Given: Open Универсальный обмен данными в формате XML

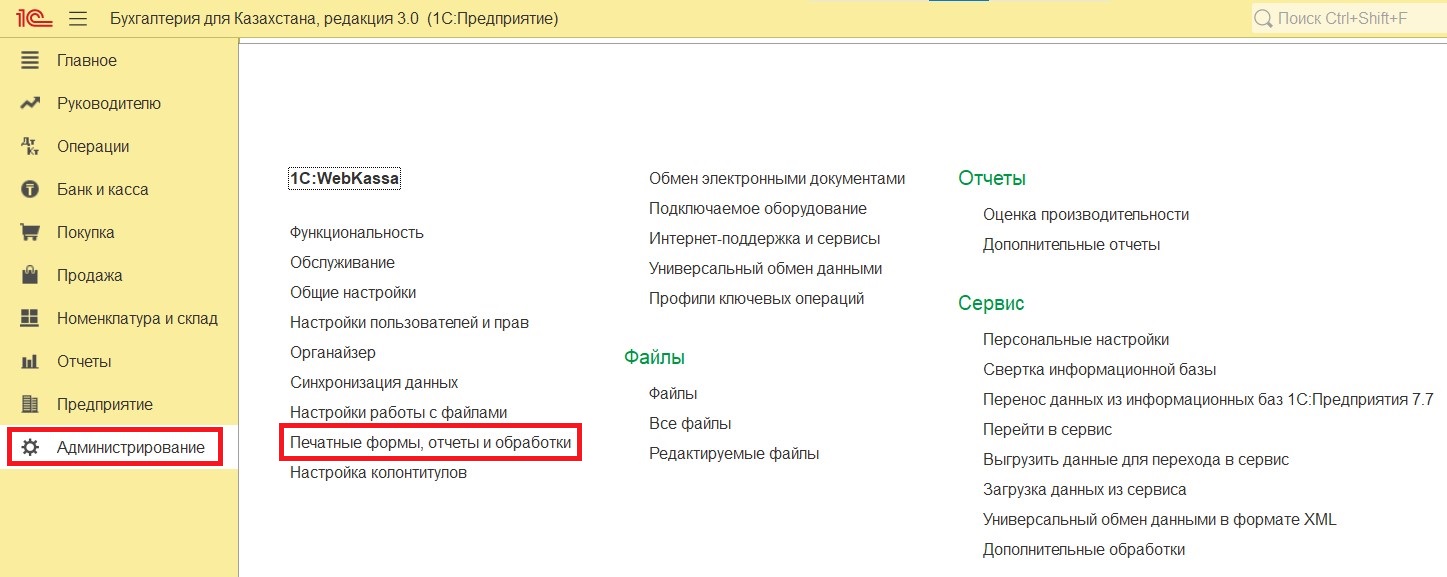Looking at the screenshot, I should coord(1160,519).
